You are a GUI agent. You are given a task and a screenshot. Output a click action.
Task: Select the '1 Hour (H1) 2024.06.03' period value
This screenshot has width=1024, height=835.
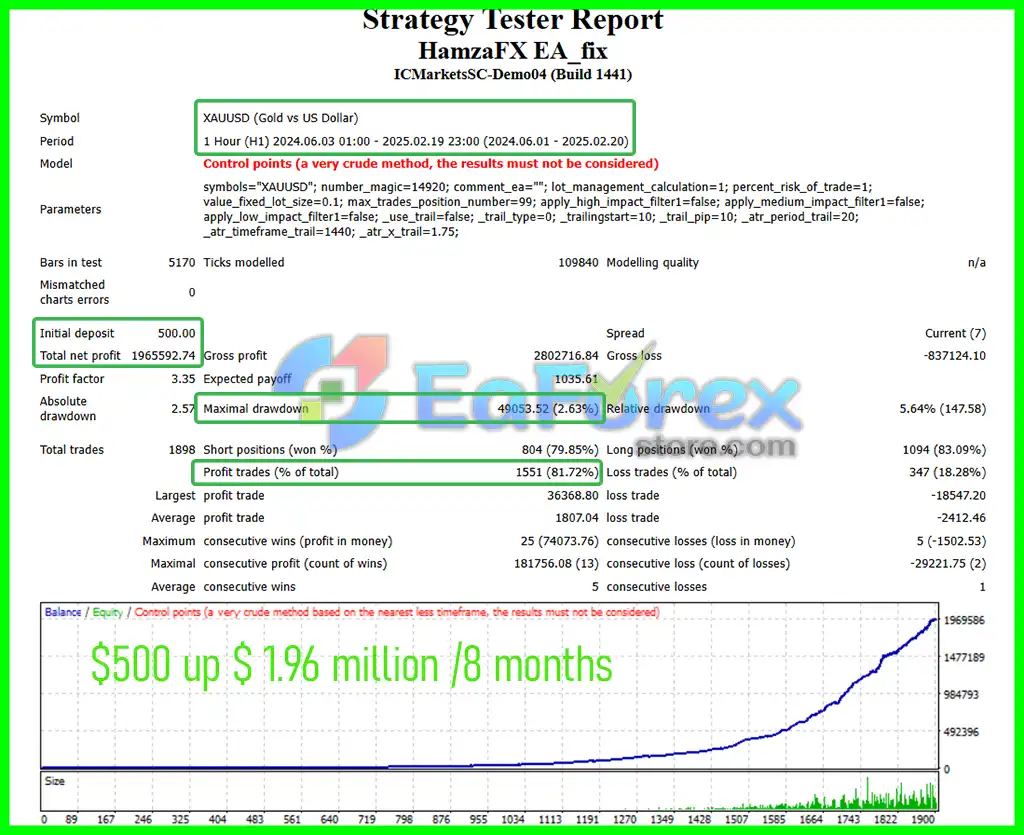point(415,141)
